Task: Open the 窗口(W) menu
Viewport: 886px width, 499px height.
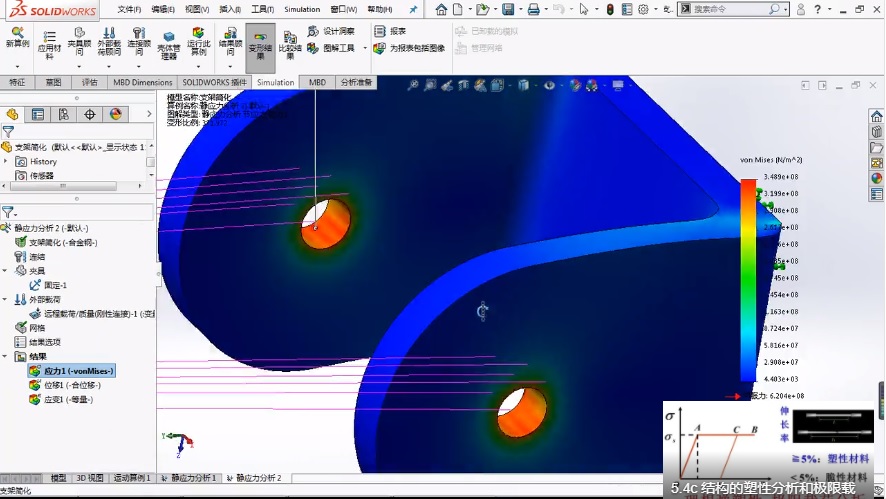Action: pos(344,9)
